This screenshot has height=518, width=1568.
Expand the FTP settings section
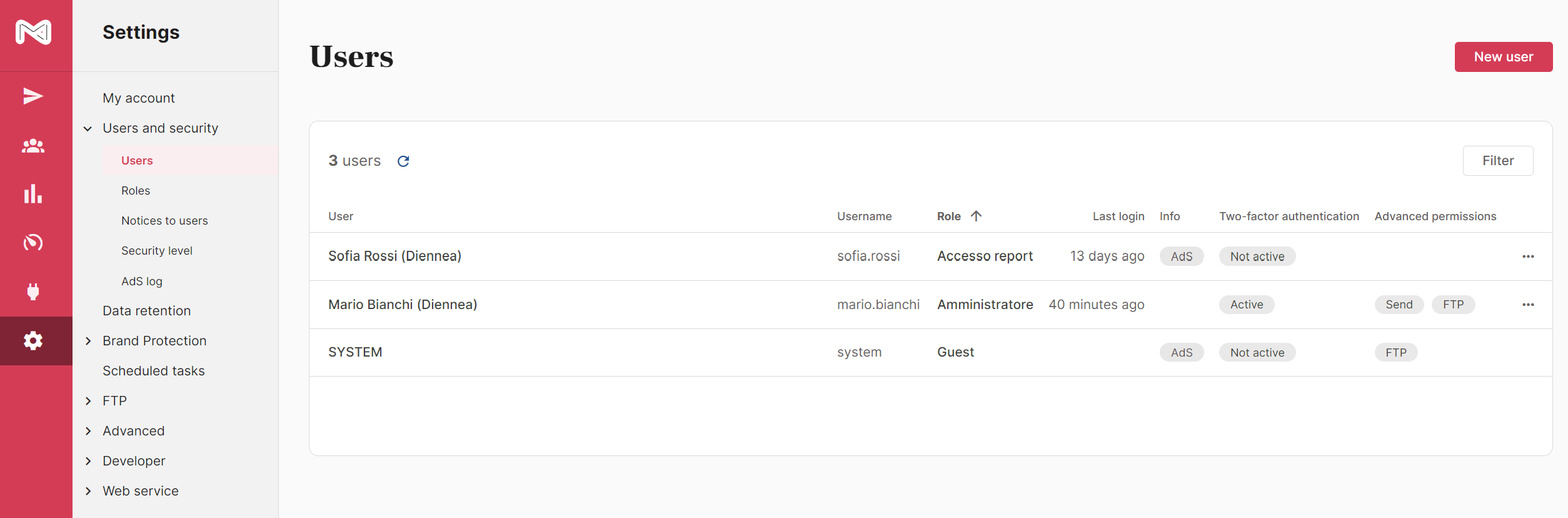(x=88, y=401)
